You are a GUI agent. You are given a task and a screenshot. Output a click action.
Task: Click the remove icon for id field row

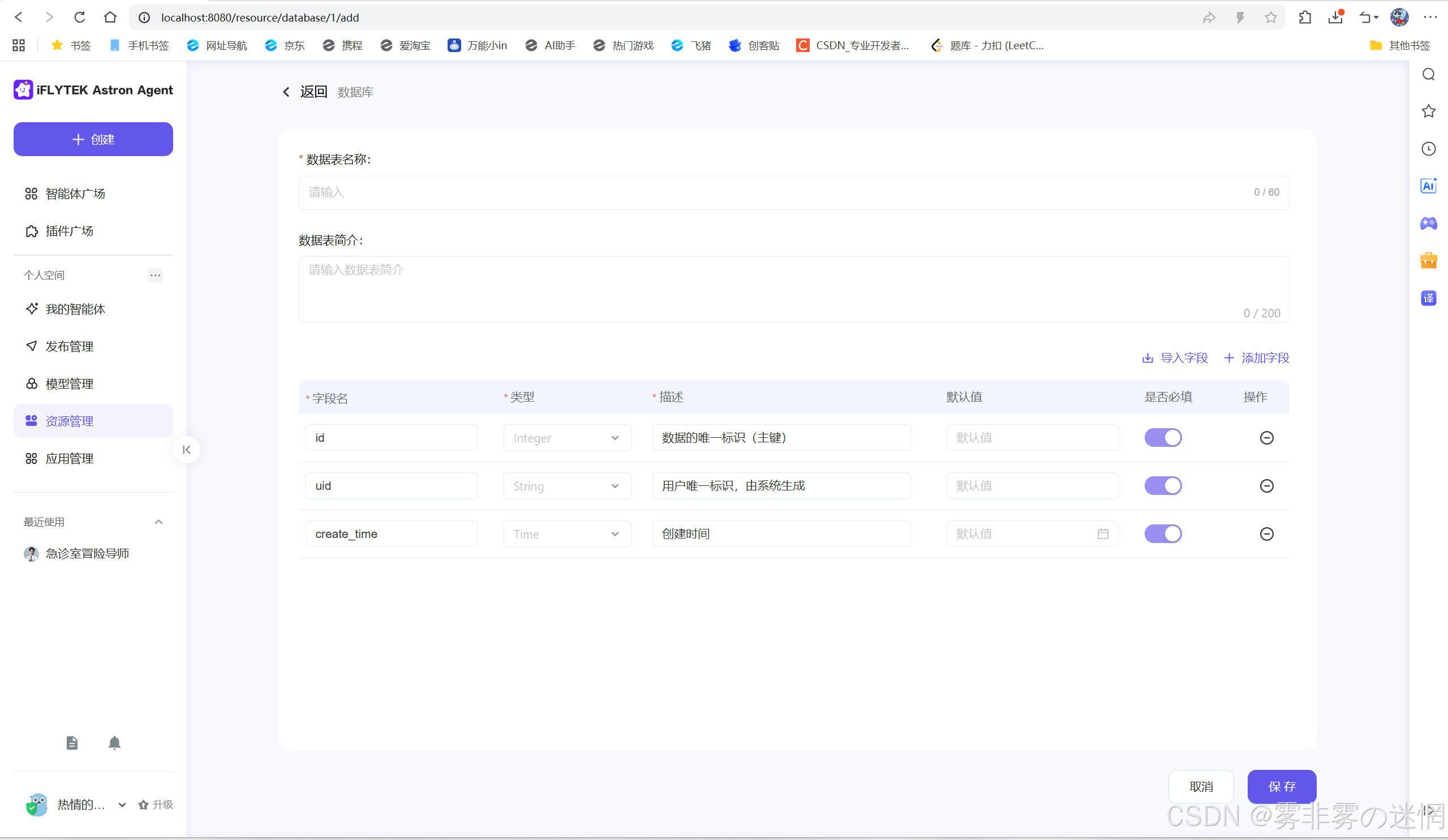tap(1266, 438)
